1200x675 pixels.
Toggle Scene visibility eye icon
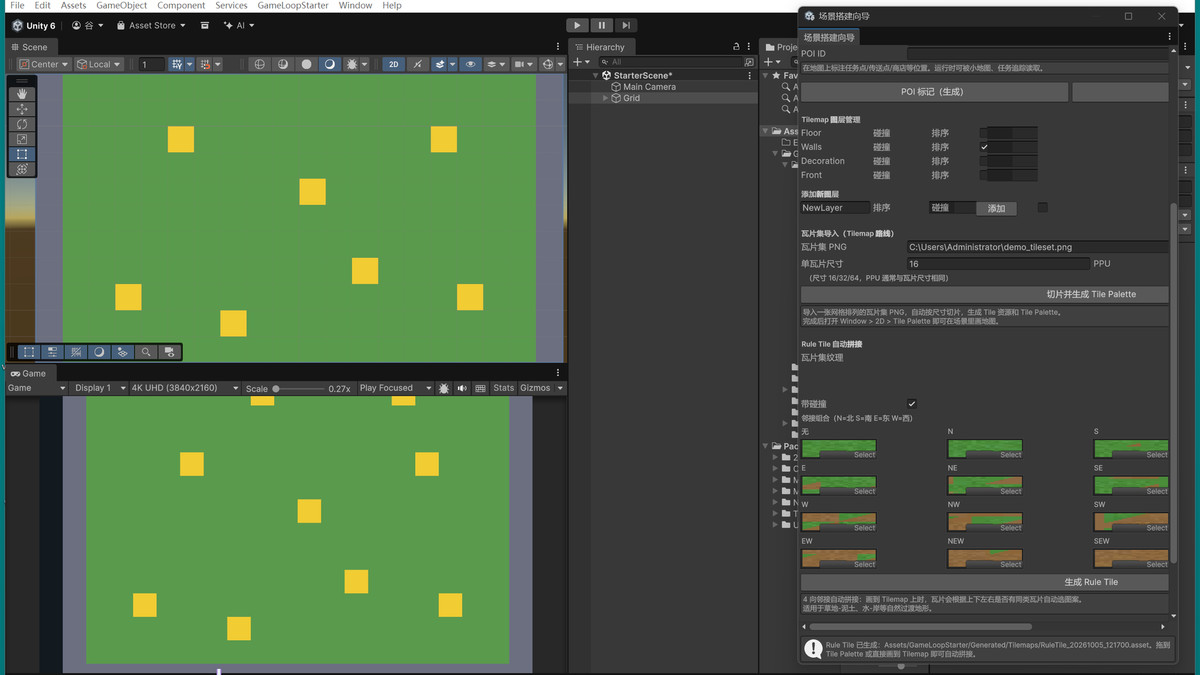[471, 64]
